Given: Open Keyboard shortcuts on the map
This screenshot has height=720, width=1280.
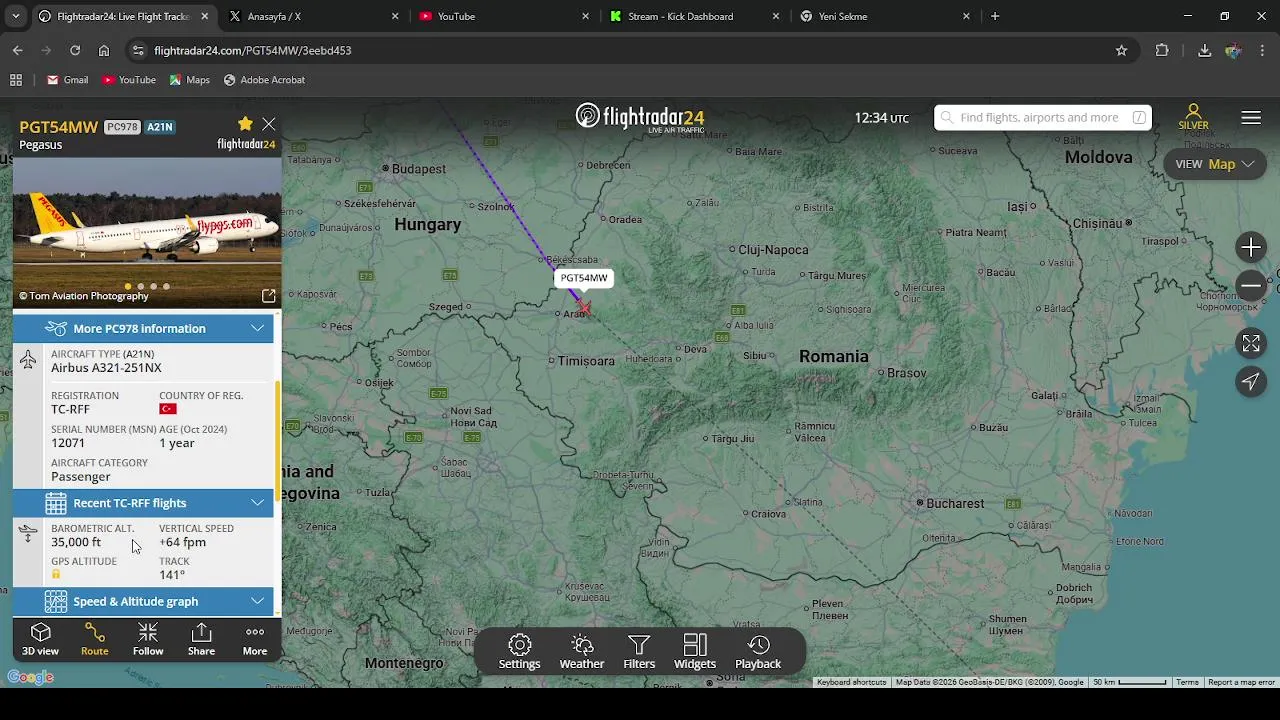Looking at the screenshot, I should tap(851, 682).
